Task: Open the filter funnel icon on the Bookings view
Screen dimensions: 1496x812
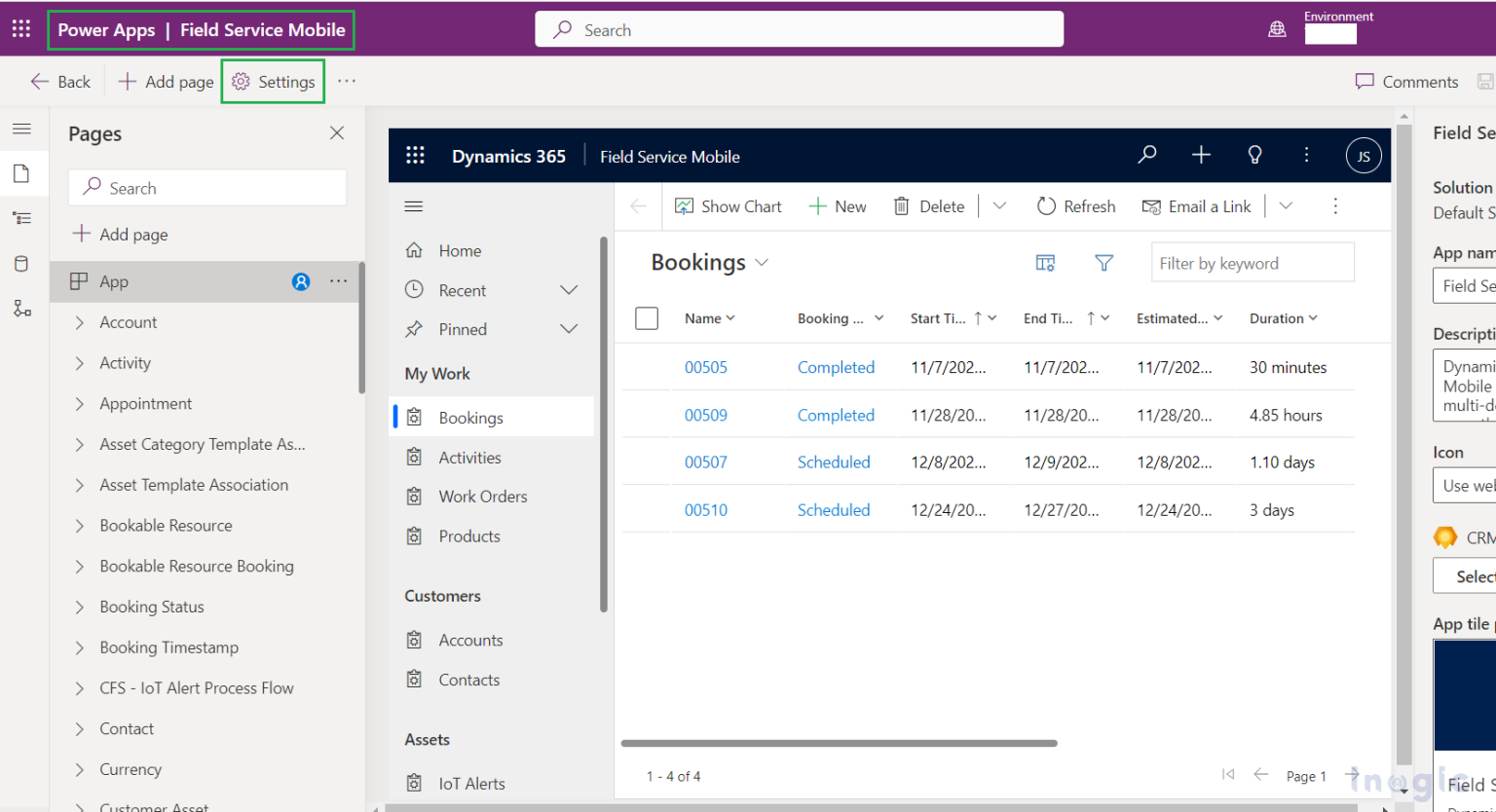Action: coord(1103,262)
